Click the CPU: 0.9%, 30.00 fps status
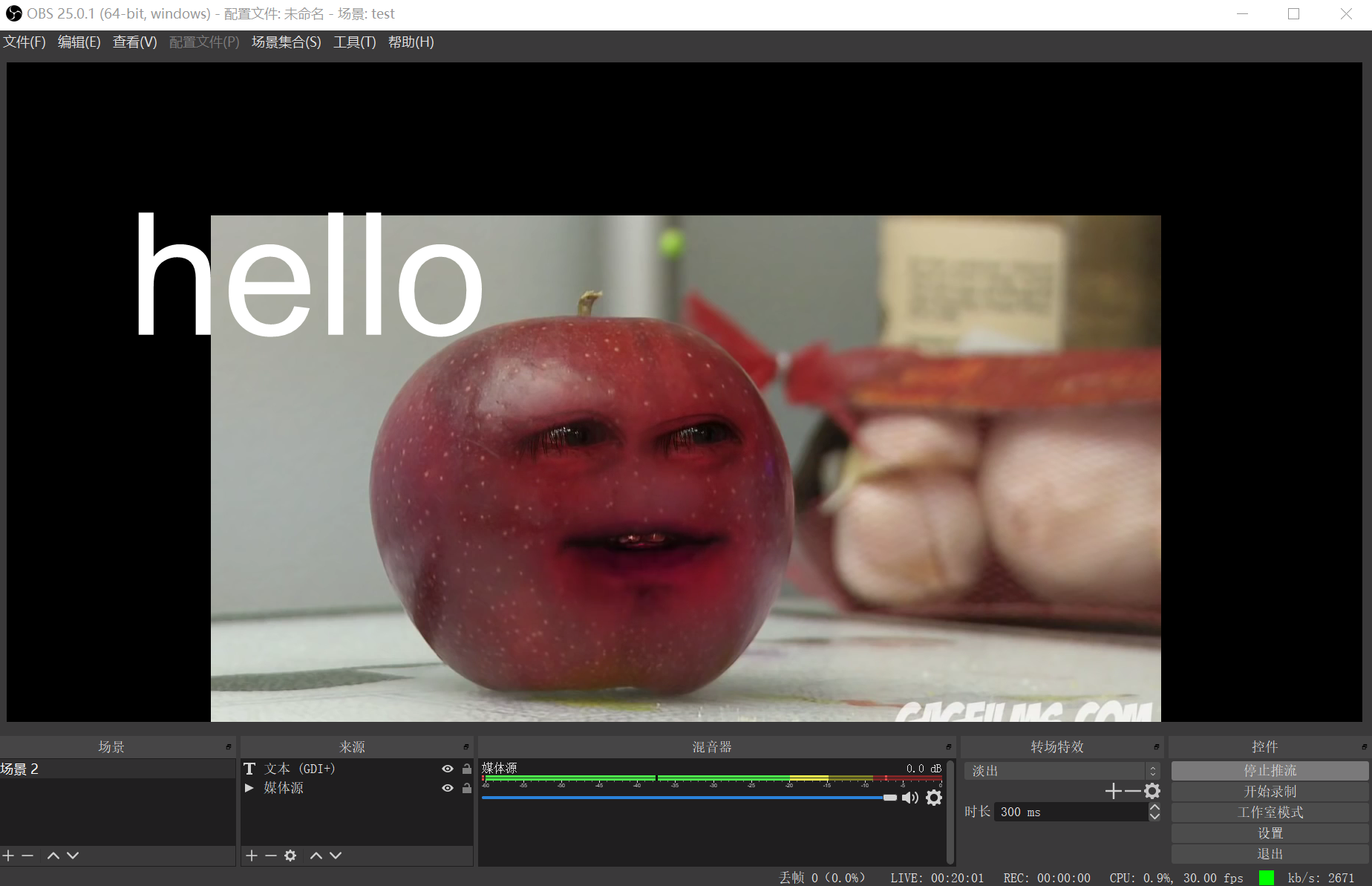Screen dimensions: 1372x886 coord(1177,878)
